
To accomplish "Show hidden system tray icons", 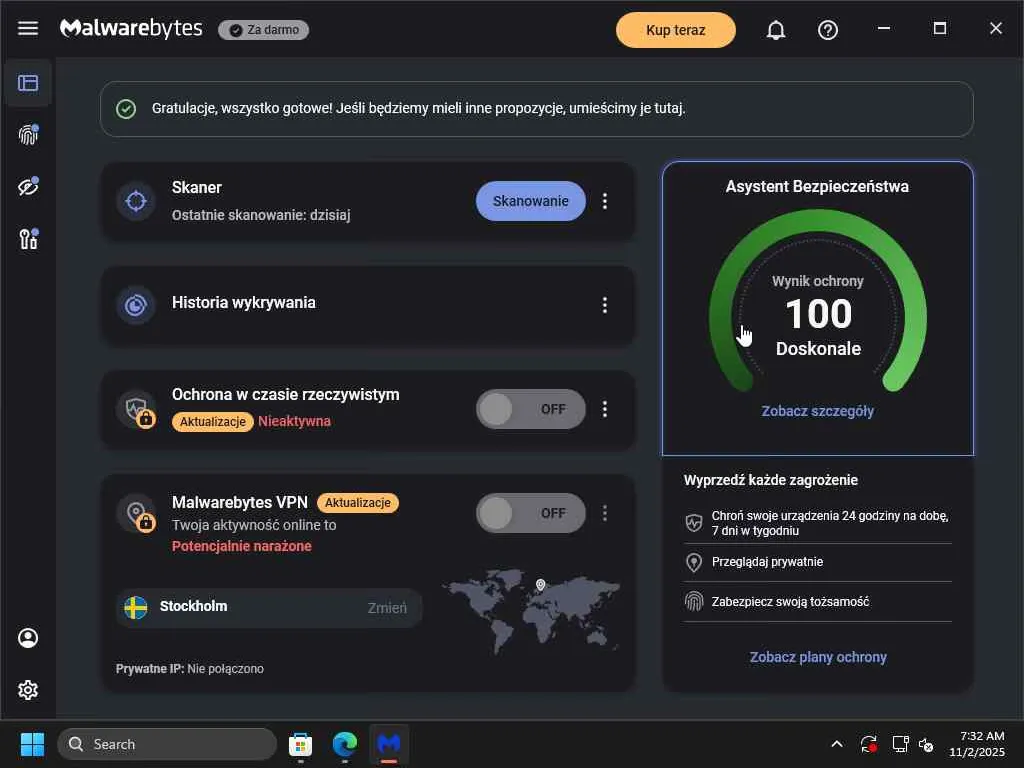I will 837,744.
